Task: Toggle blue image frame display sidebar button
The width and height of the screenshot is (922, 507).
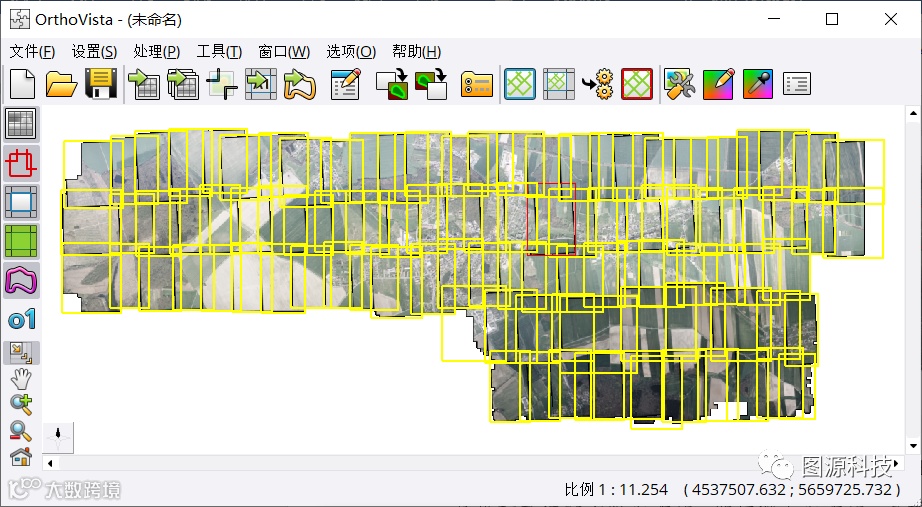Action: pyautogui.click(x=21, y=202)
